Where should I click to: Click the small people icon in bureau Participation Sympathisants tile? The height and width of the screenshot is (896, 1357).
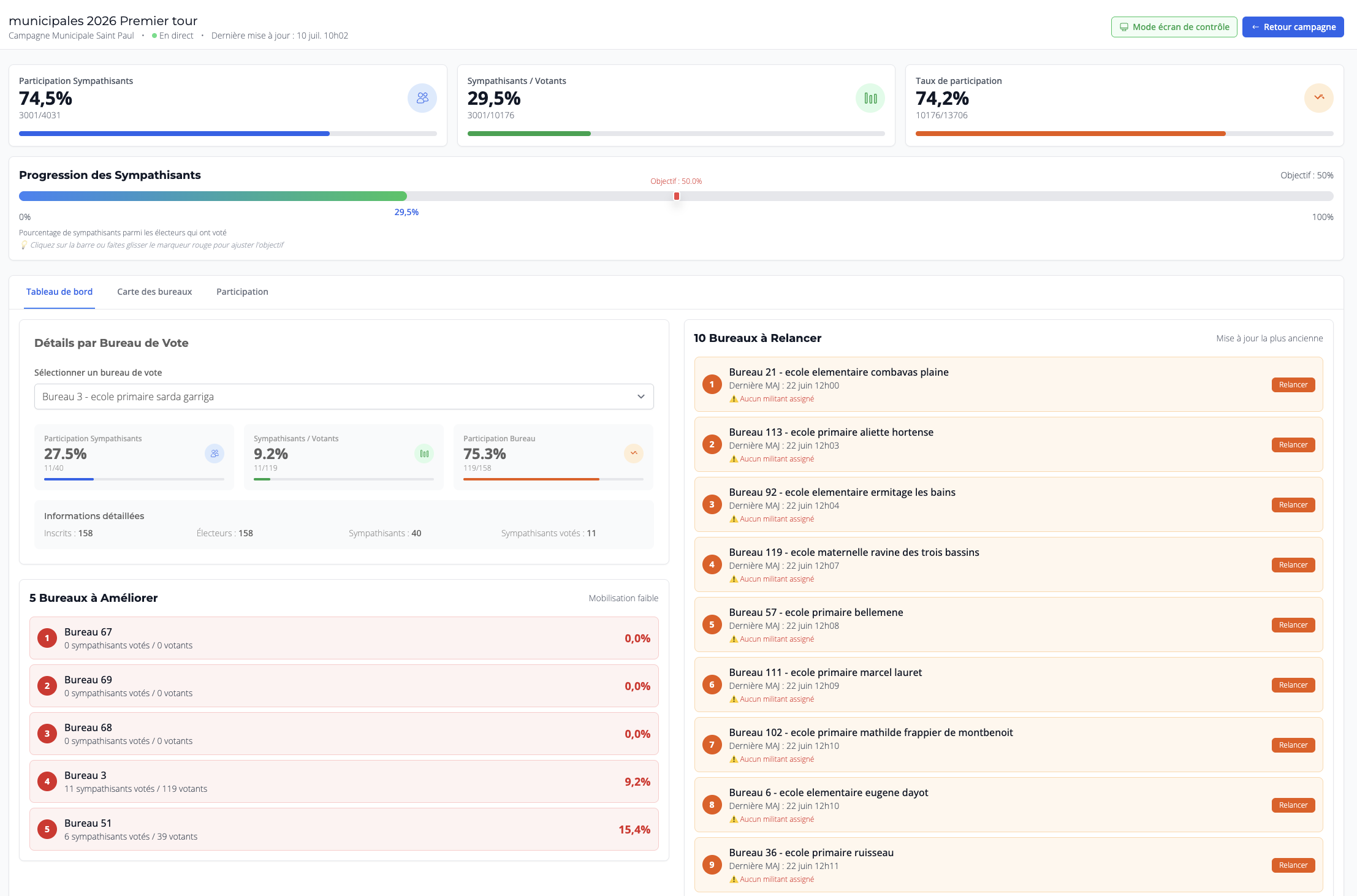[x=215, y=454]
